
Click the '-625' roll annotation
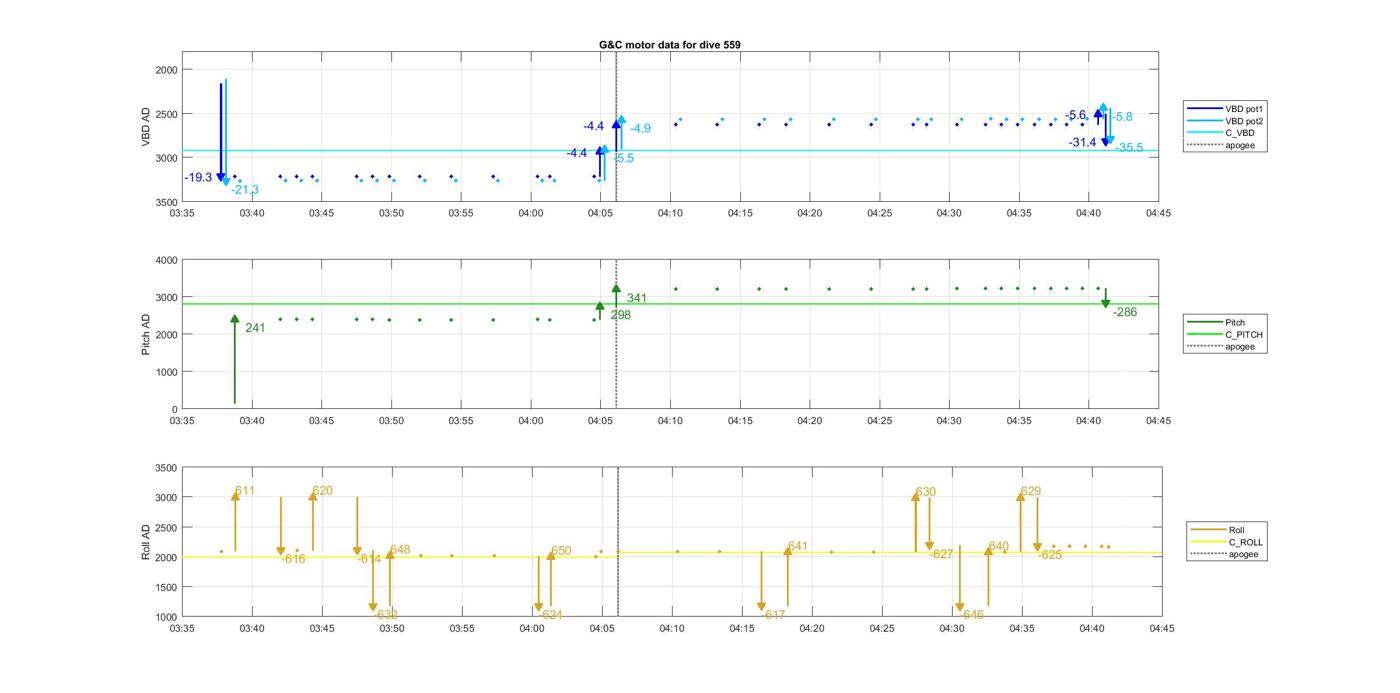click(1050, 554)
